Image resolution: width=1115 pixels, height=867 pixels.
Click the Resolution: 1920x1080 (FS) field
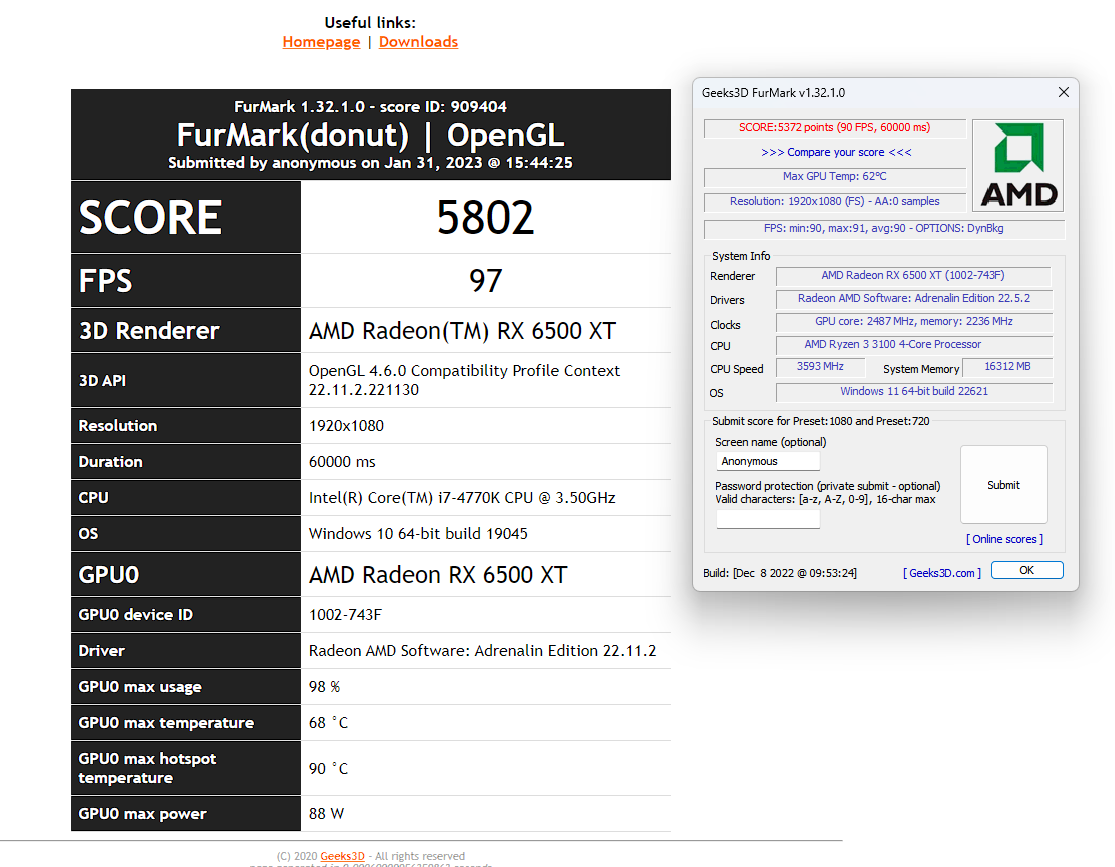coord(834,202)
